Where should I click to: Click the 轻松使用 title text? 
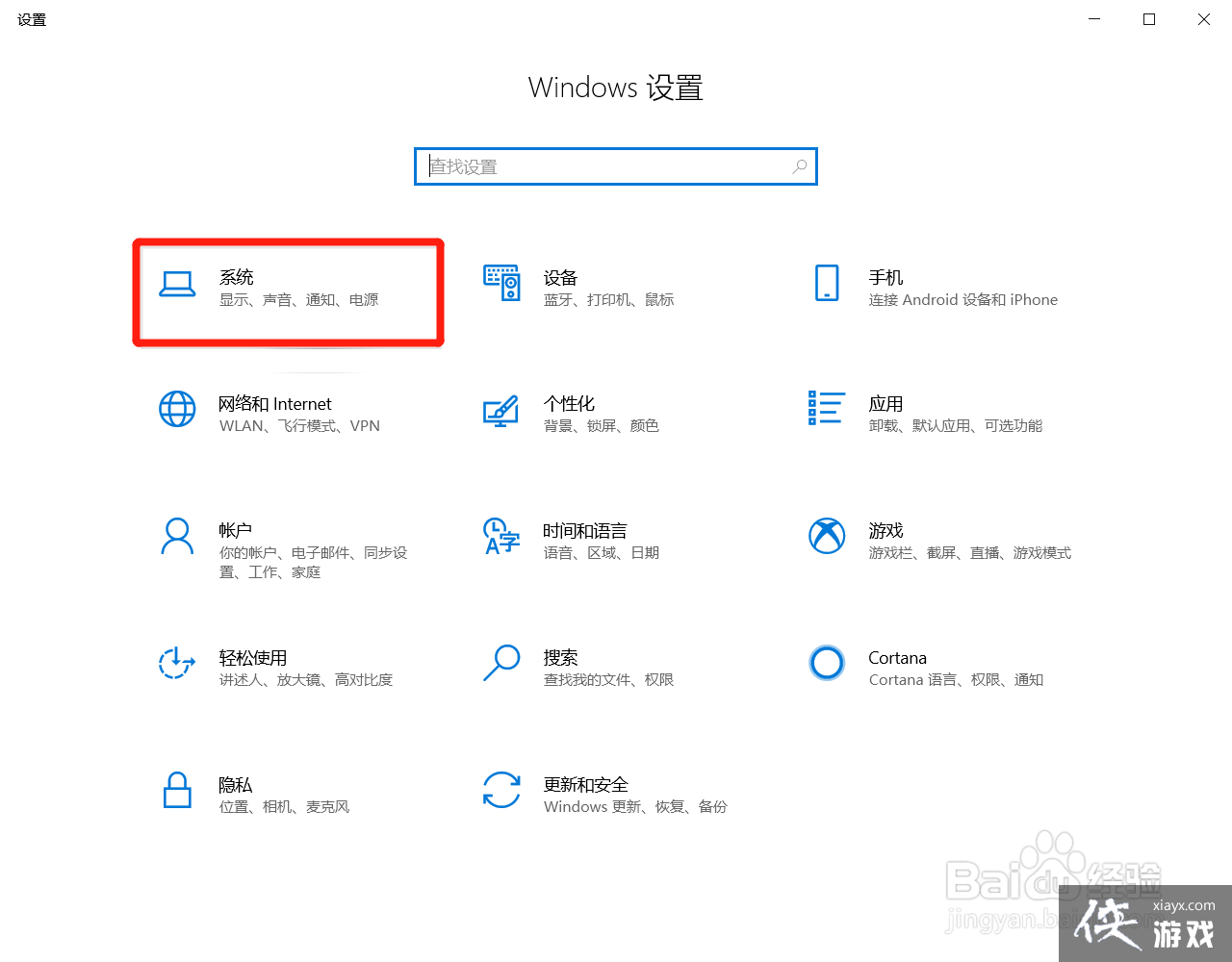(x=253, y=657)
